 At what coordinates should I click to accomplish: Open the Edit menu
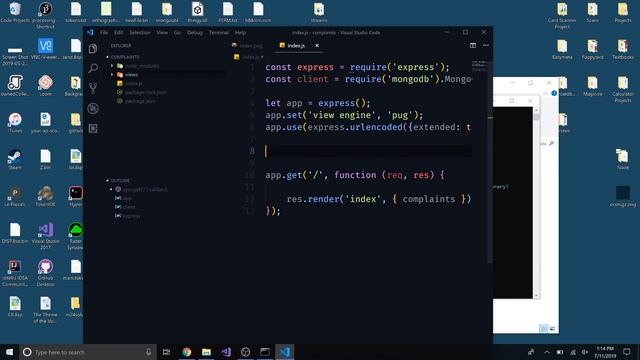(118, 32)
